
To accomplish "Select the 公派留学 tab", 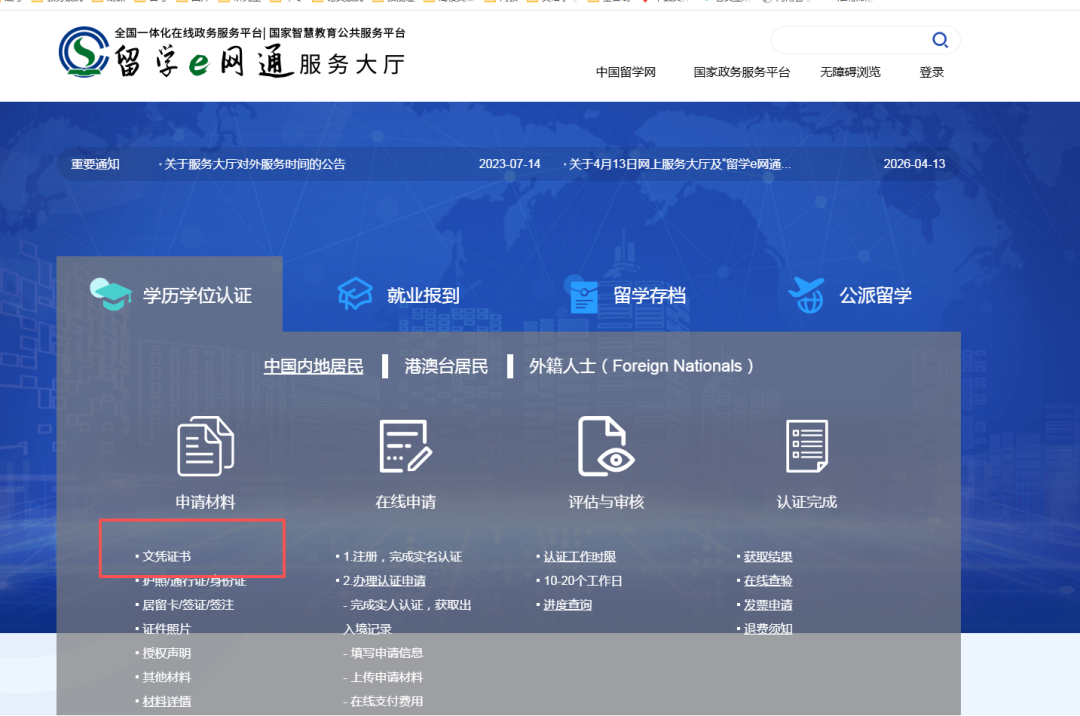I will point(850,295).
